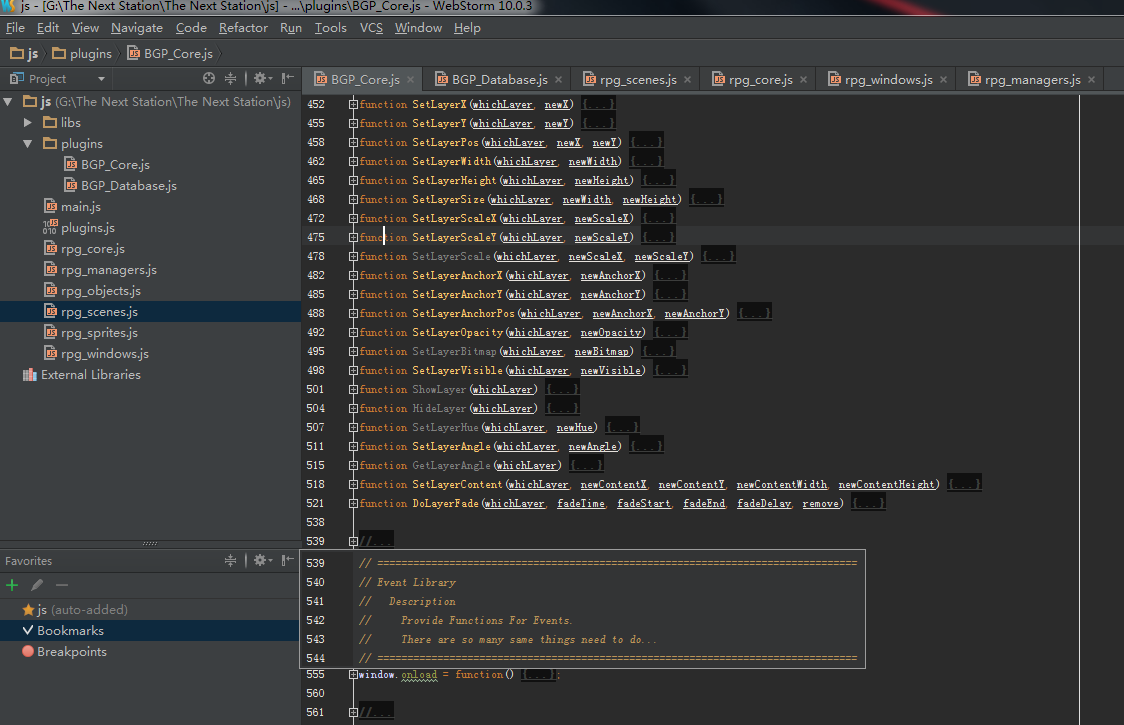Switch to the rpg_windows.js tab
The height and width of the screenshot is (725, 1124).
[x=889, y=80]
